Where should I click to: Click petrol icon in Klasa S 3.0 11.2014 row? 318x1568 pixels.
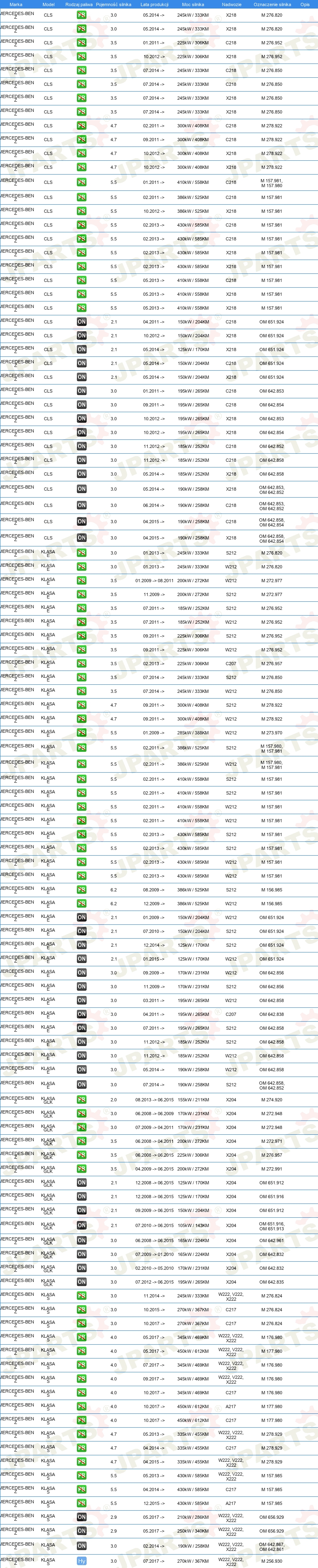point(81,1296)
